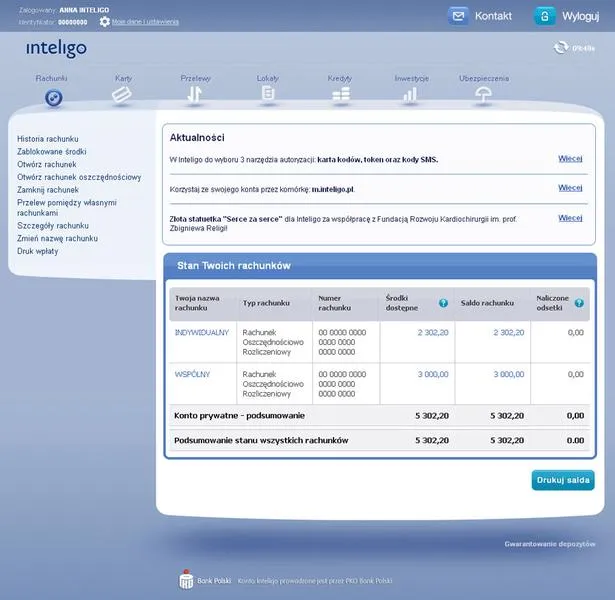This screenshot has width=615, height=600.
Task: Select Zmień nazwę rachunku link
Action: click(x=57, y=238)
